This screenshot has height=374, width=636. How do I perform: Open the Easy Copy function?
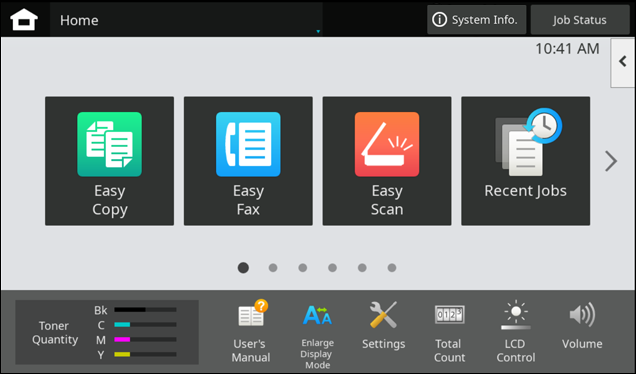110,161
